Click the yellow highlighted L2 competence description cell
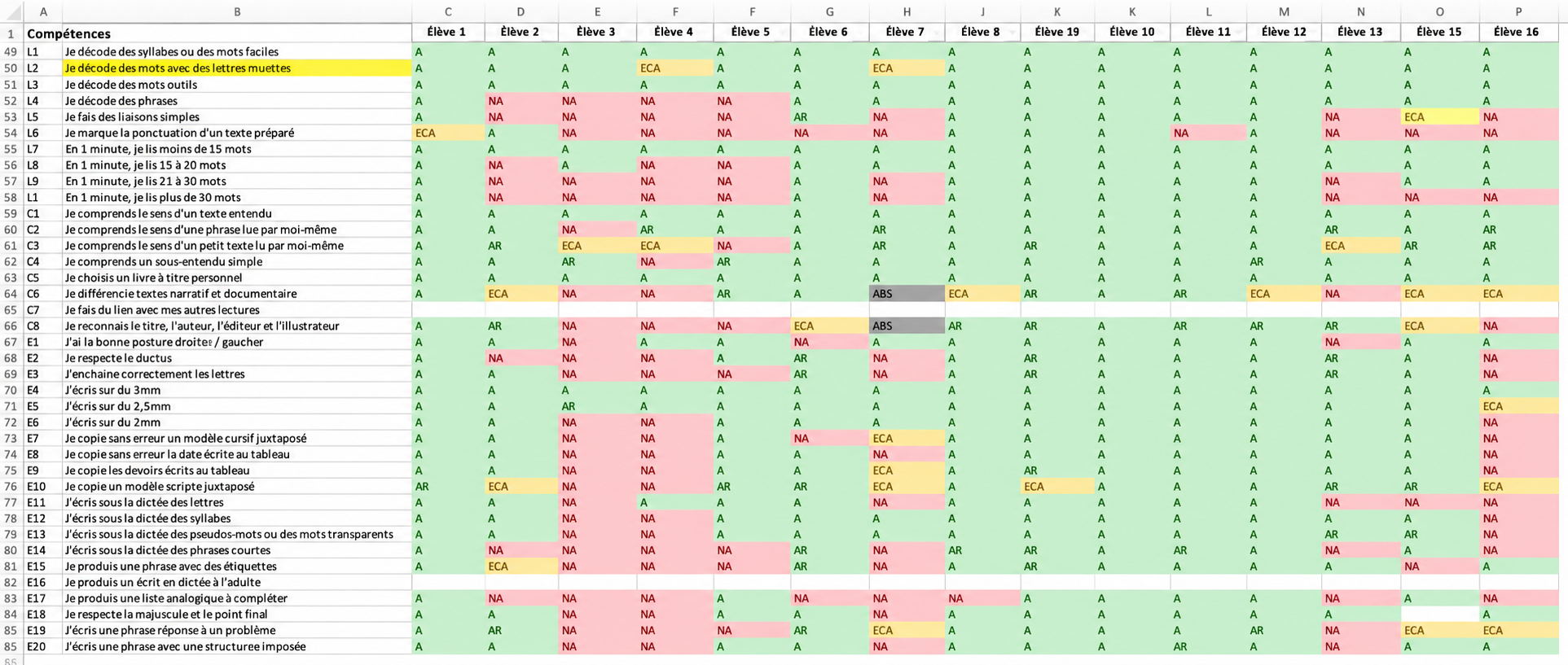Viewport: 1568px width, 665px height. click(237, 68)
